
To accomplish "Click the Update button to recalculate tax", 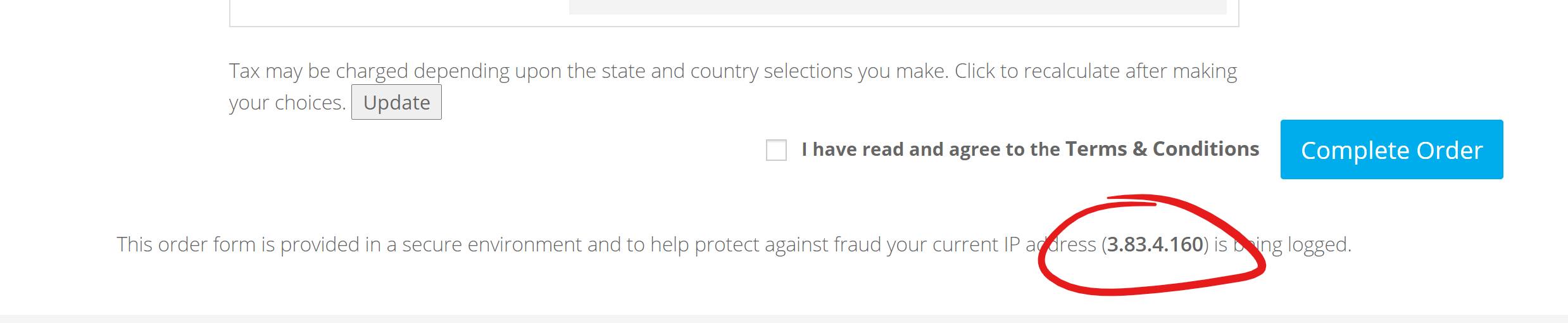I will (396, 102).
